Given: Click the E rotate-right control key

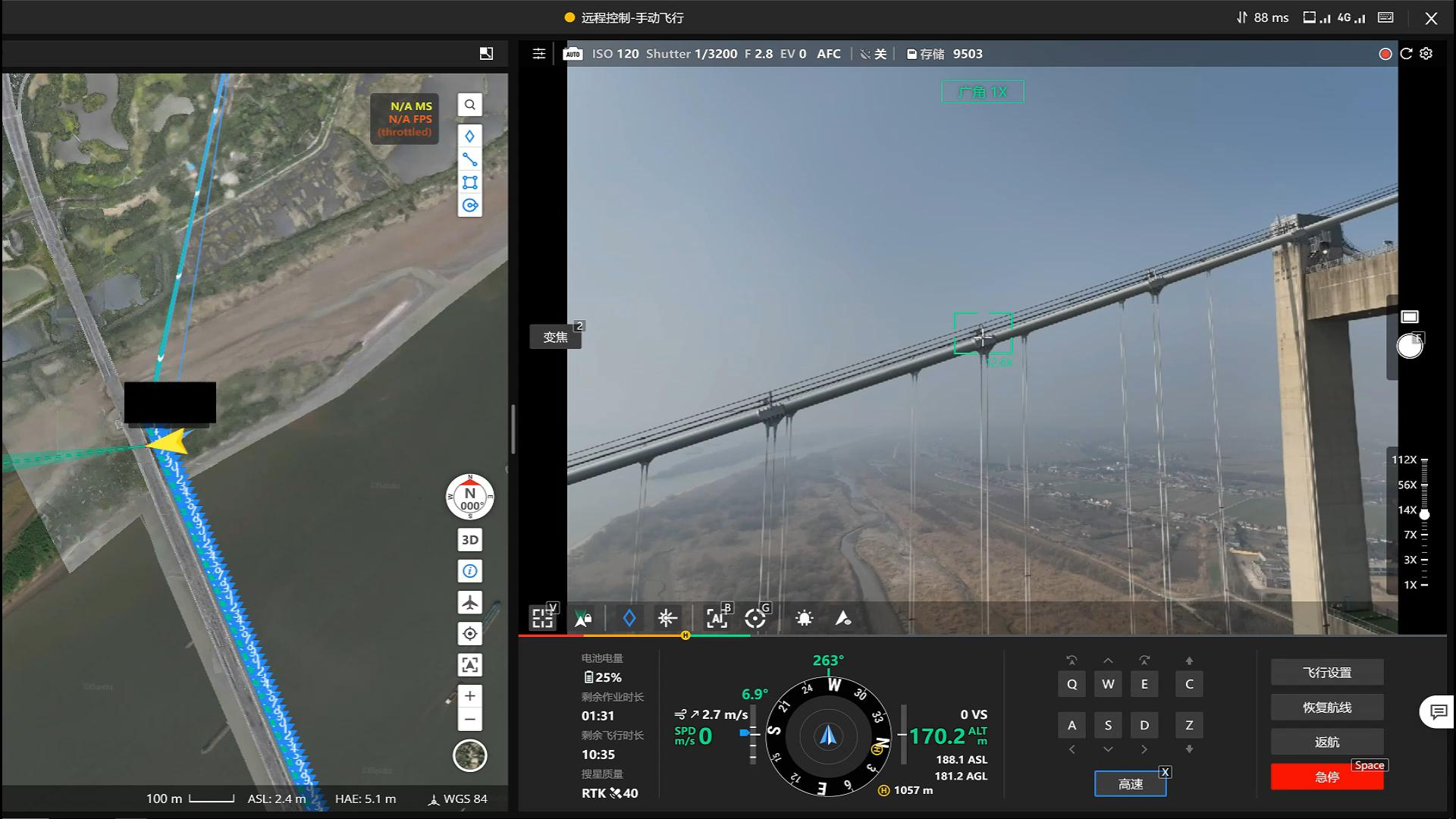Looking at the screenshot, I should 1144,684.
